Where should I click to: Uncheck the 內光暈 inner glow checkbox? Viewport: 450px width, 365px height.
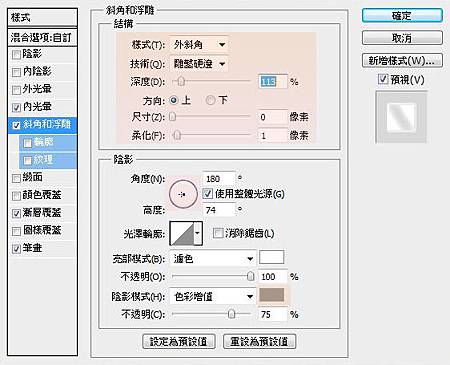pos(16,108)
